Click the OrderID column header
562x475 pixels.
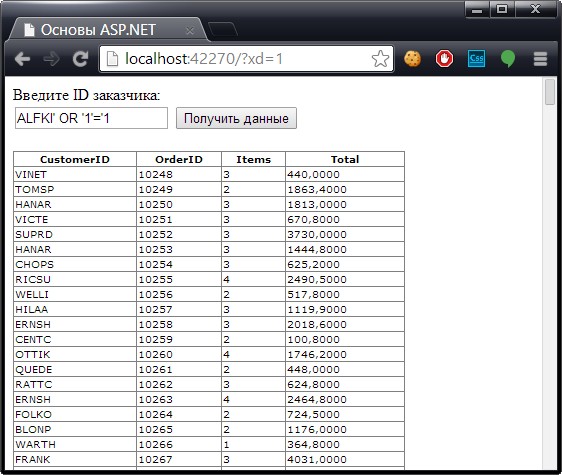point(179,159)
